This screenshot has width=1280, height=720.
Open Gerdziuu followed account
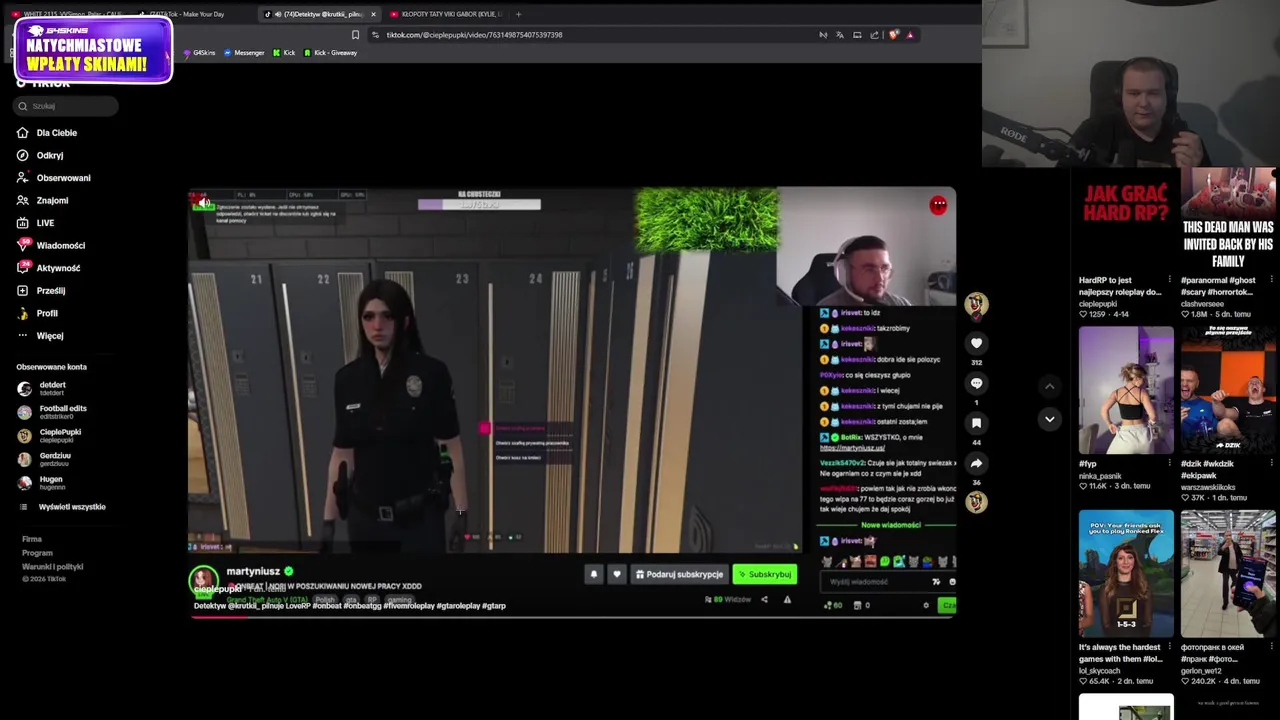coord(44,459)
